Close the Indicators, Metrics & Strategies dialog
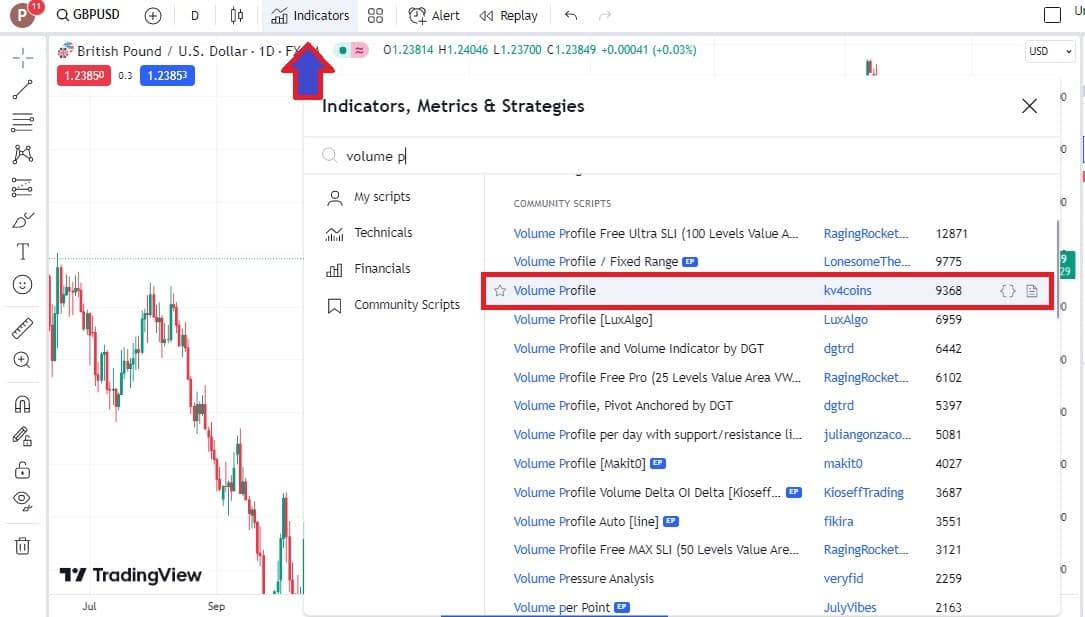 (x=1030, y=106)
